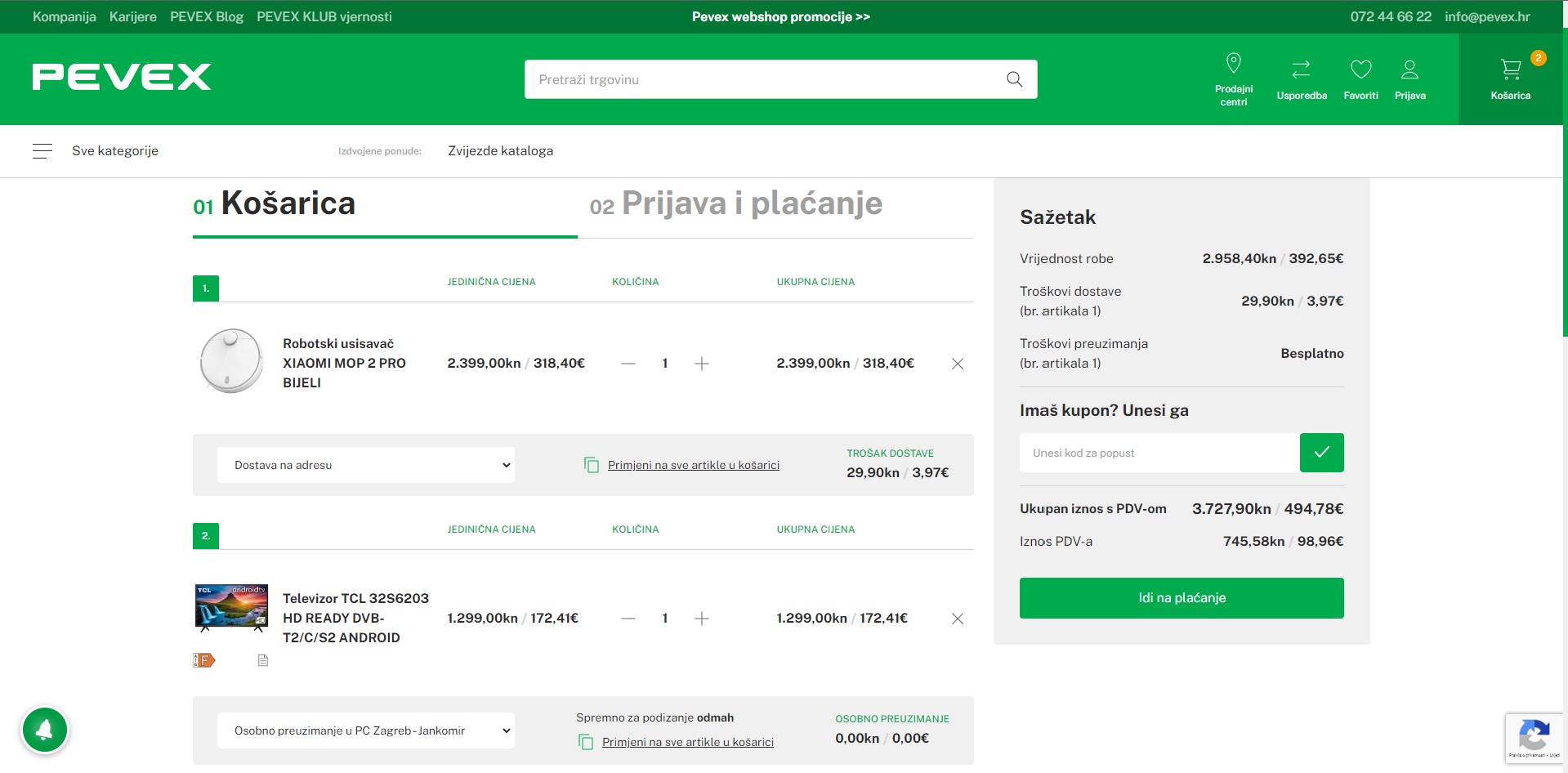
Task: Click the Imaš kupon? Unesi ga heading
Action: coord(1104,410)
